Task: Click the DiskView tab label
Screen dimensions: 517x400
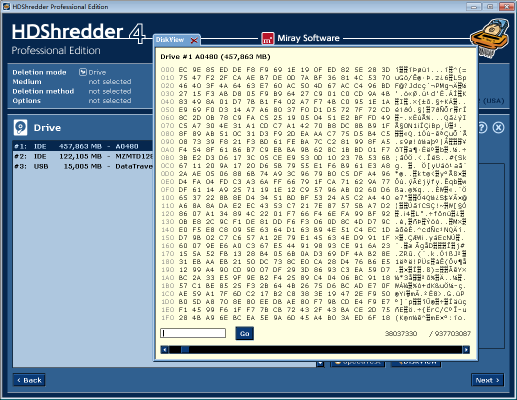Action: [170, 40]
